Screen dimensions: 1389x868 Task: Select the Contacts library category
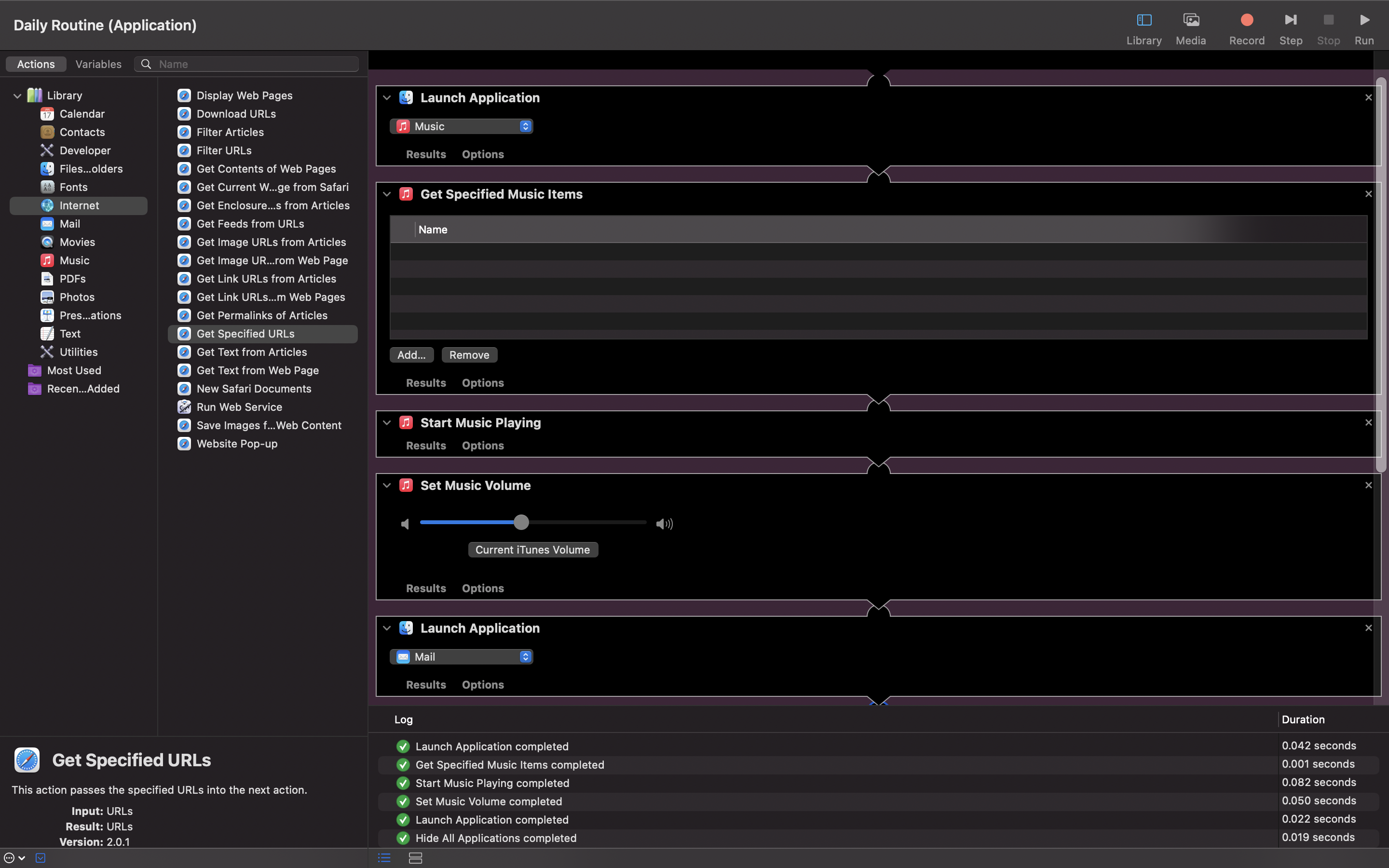point(79,132)
